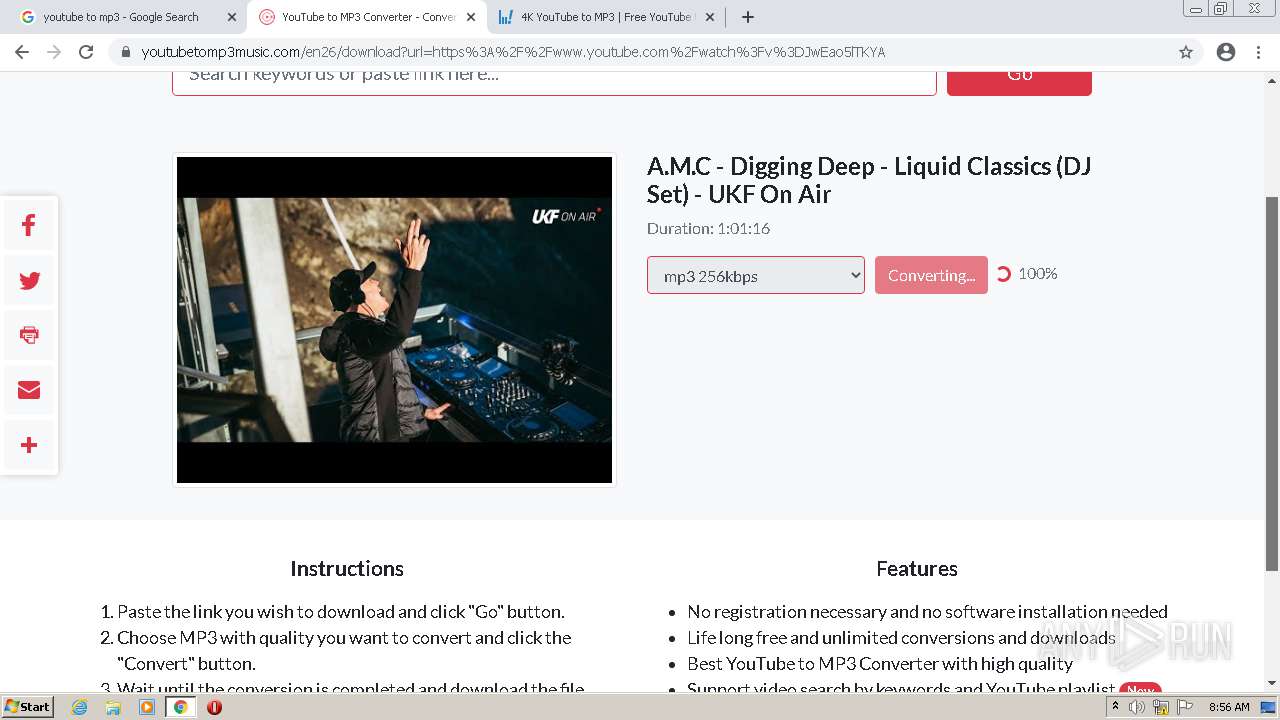Click the Duration: 1:01:16 text
The height and width of the screenshot is (720, 1280).
click(x=708, y=228)
